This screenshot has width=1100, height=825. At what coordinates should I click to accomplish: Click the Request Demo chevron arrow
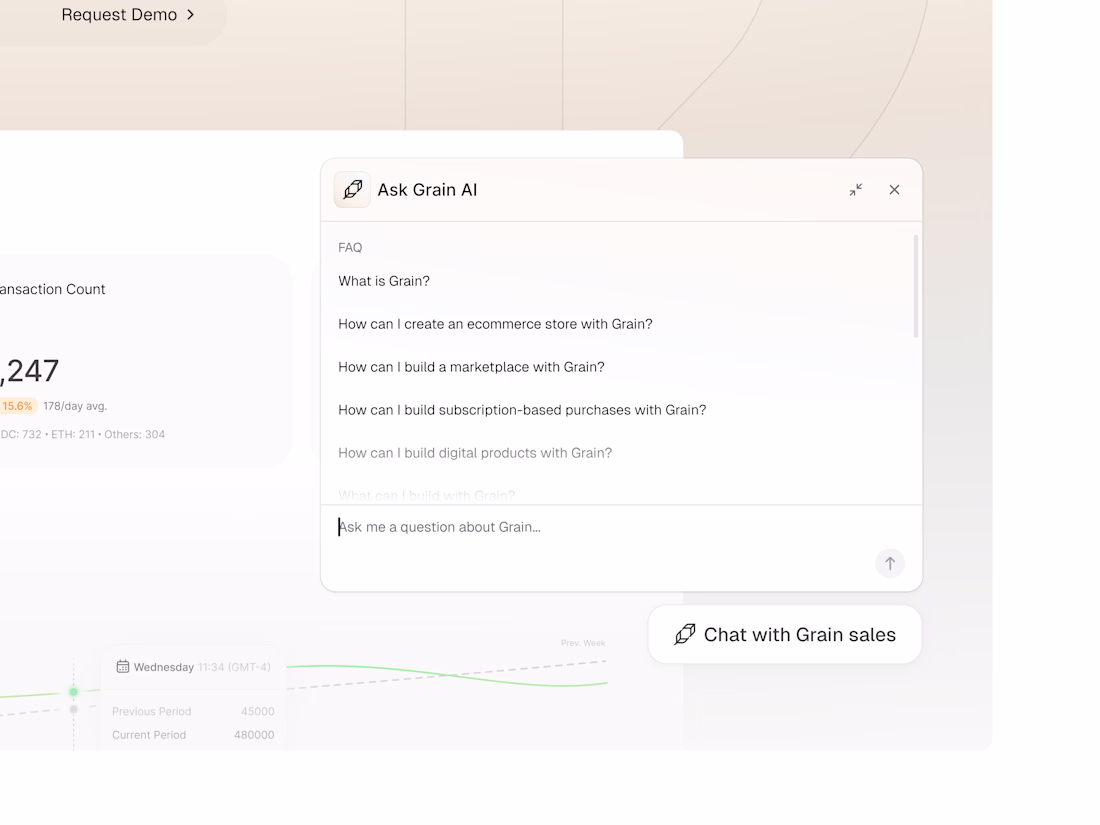tap(190, 15)
